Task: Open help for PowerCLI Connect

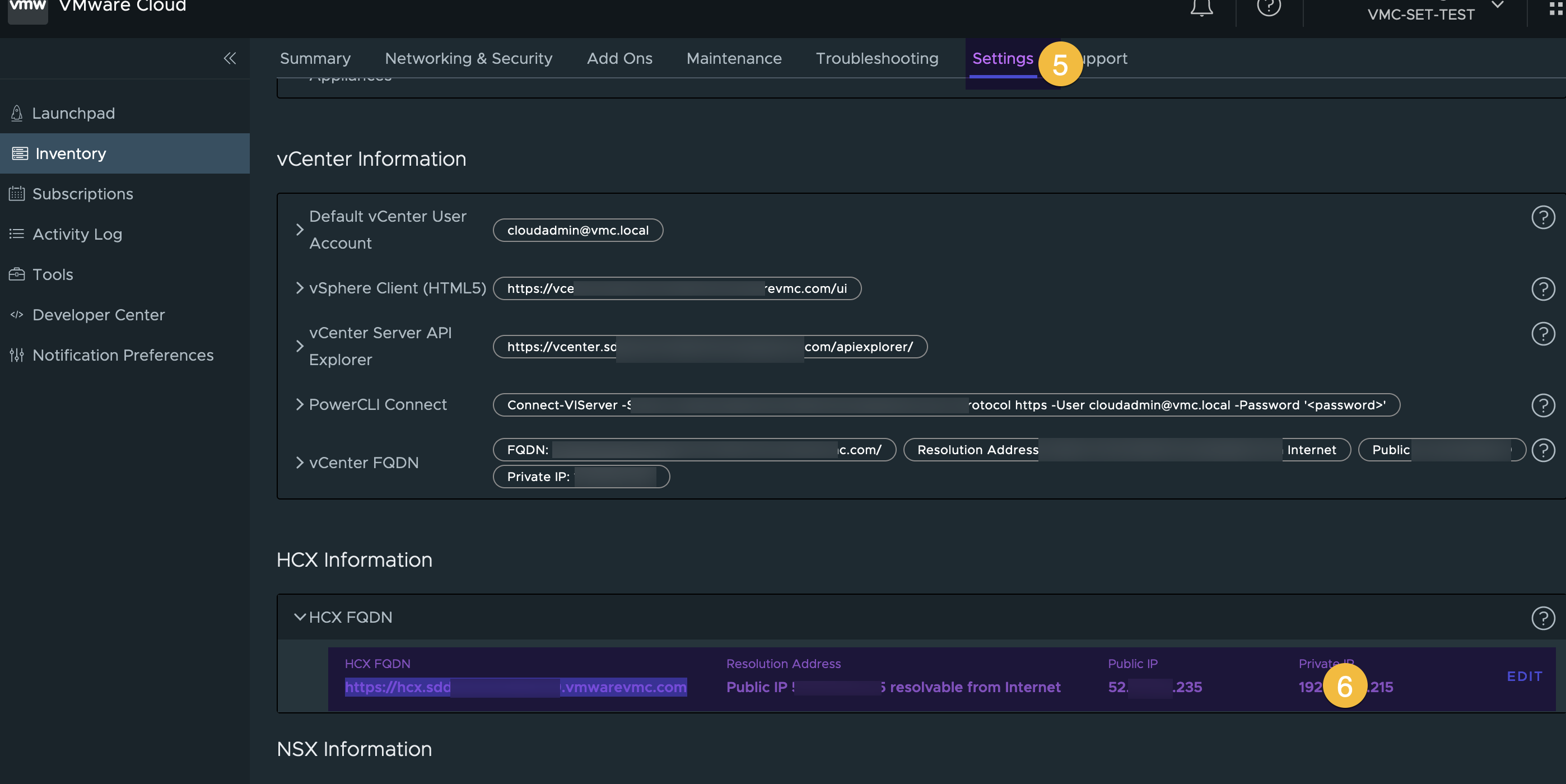Action: tap(1543, 405)
